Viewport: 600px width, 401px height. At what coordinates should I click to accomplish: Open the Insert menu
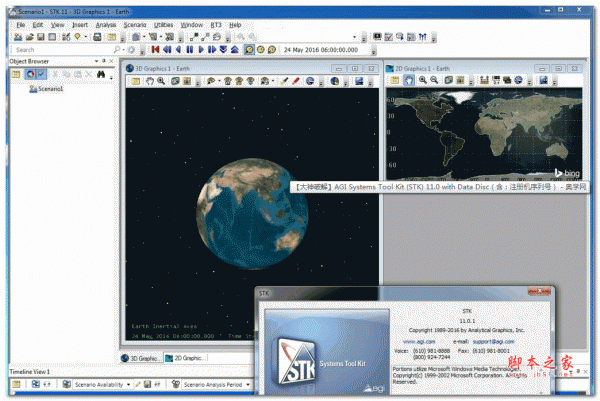80,24
